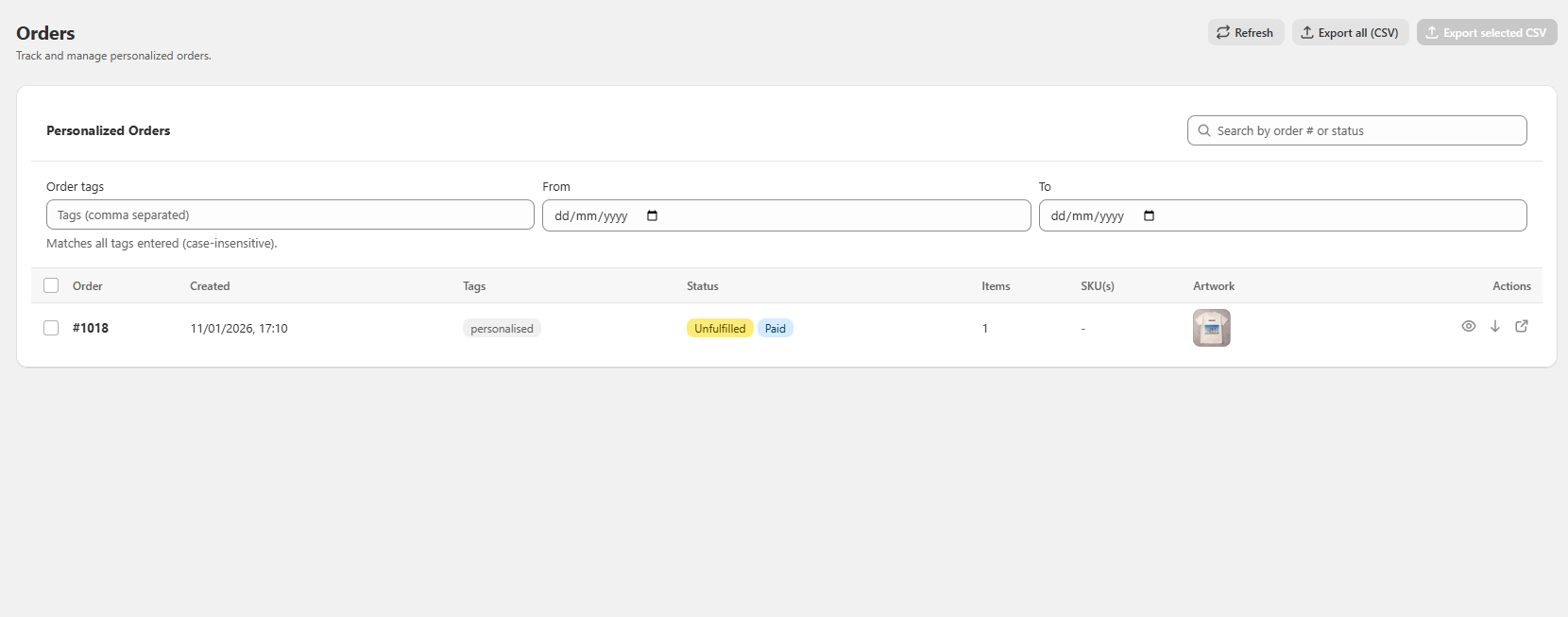The width and height of the screenshot is (1568, 617).
Task: Click the Unfulfilled status badge
Action: click(x=720, y=329)
